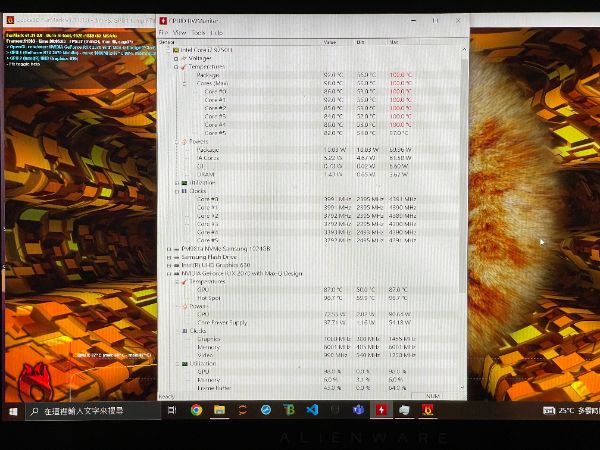Expand the Voltages node under Intel CPU

point(176,59)
